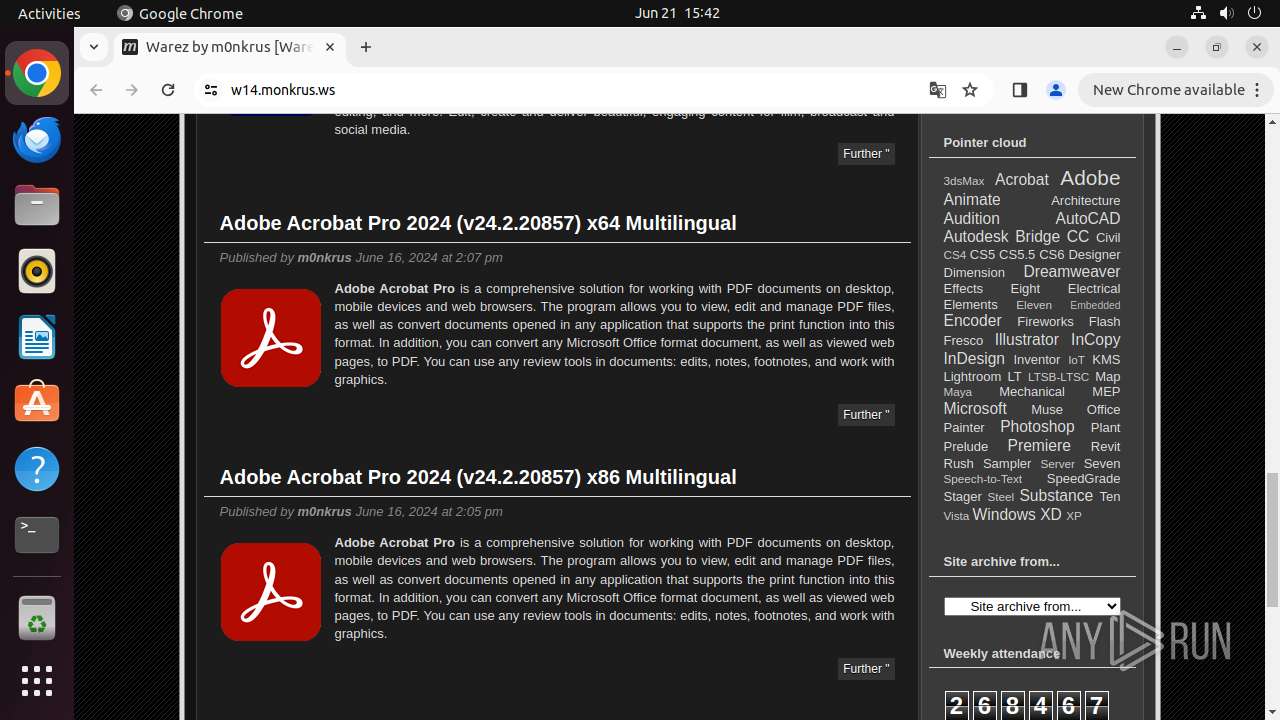Open the InDesign tag

click(974, 358)
